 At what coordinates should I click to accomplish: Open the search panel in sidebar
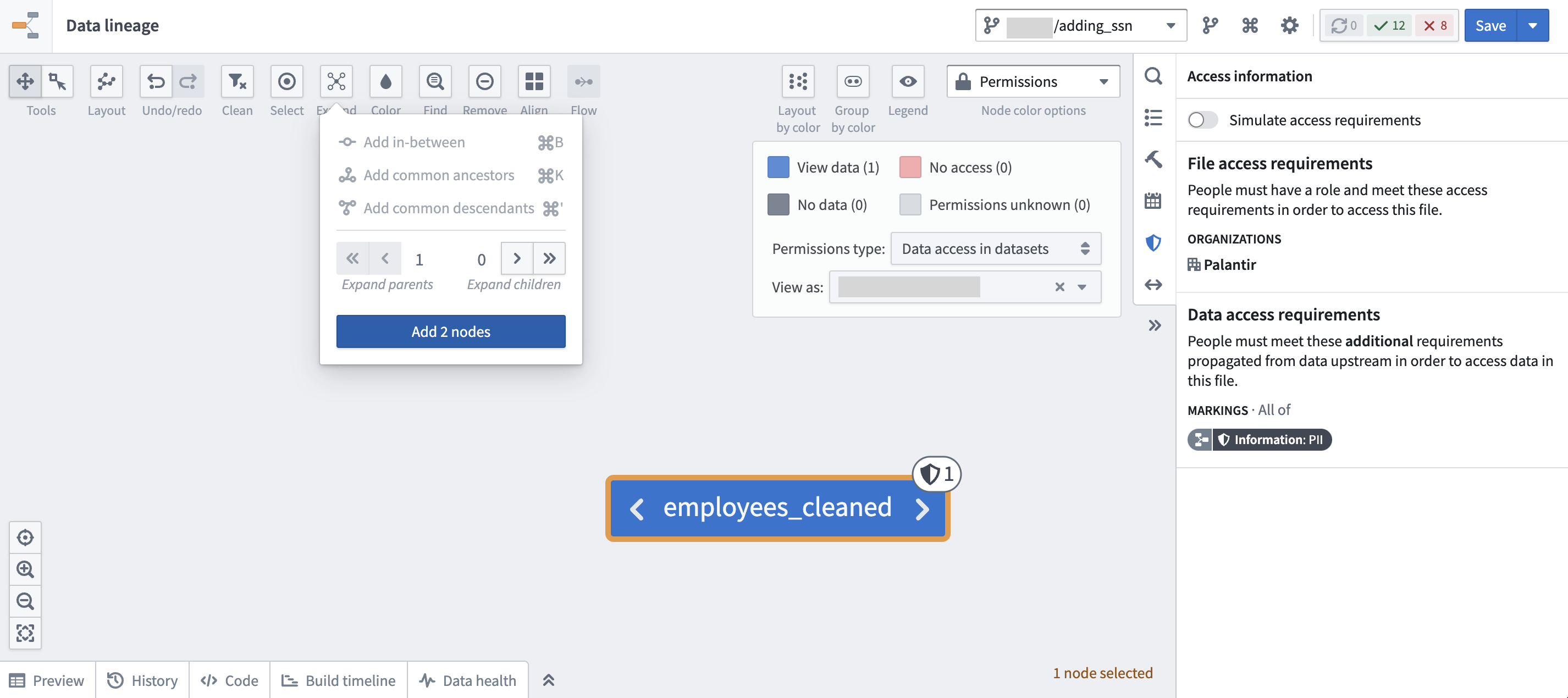[x=1153, y=76]
